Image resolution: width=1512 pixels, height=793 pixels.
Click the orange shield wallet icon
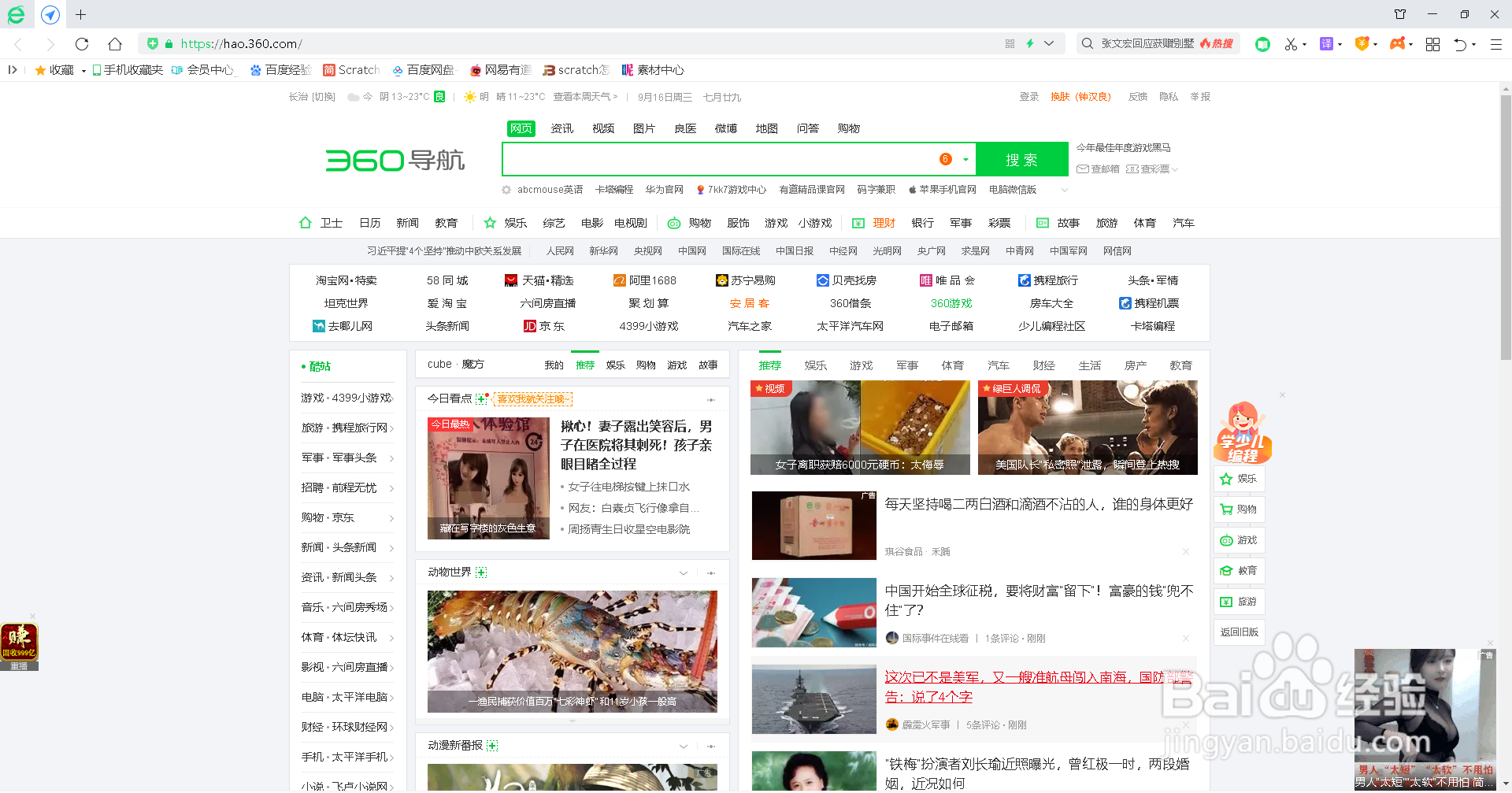coord(1362,44)
